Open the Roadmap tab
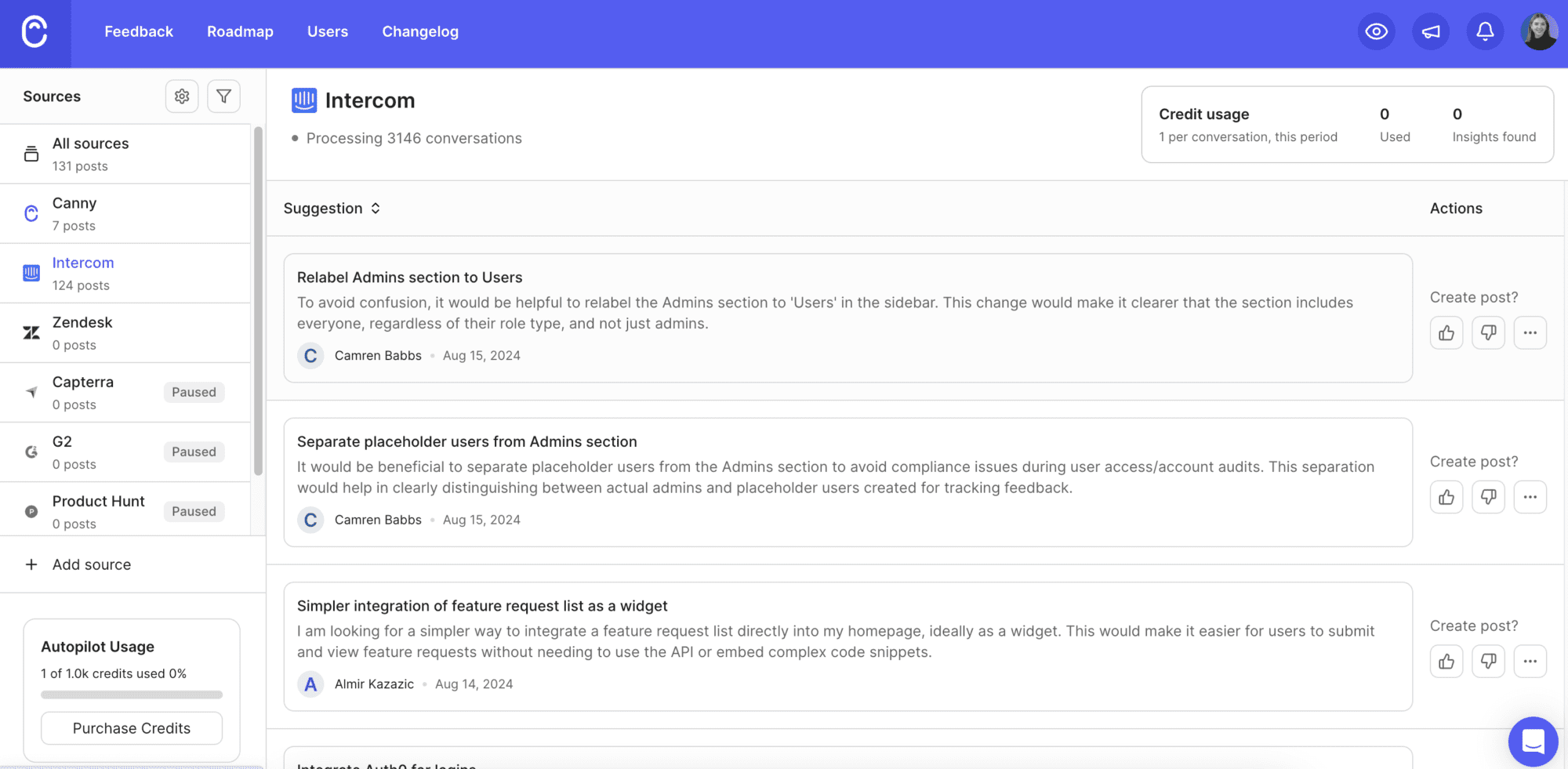 (x=240, y=31)
